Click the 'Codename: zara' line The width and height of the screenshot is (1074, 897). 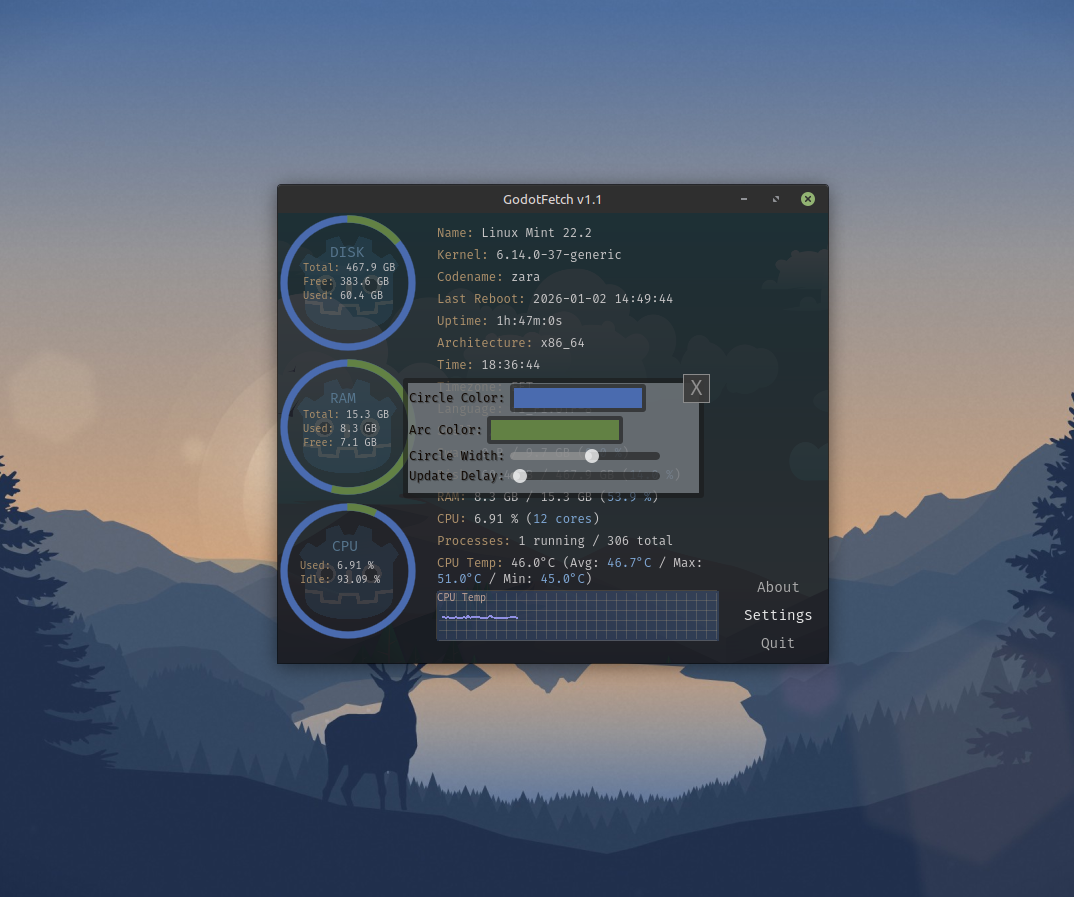[x=488, y=277]
